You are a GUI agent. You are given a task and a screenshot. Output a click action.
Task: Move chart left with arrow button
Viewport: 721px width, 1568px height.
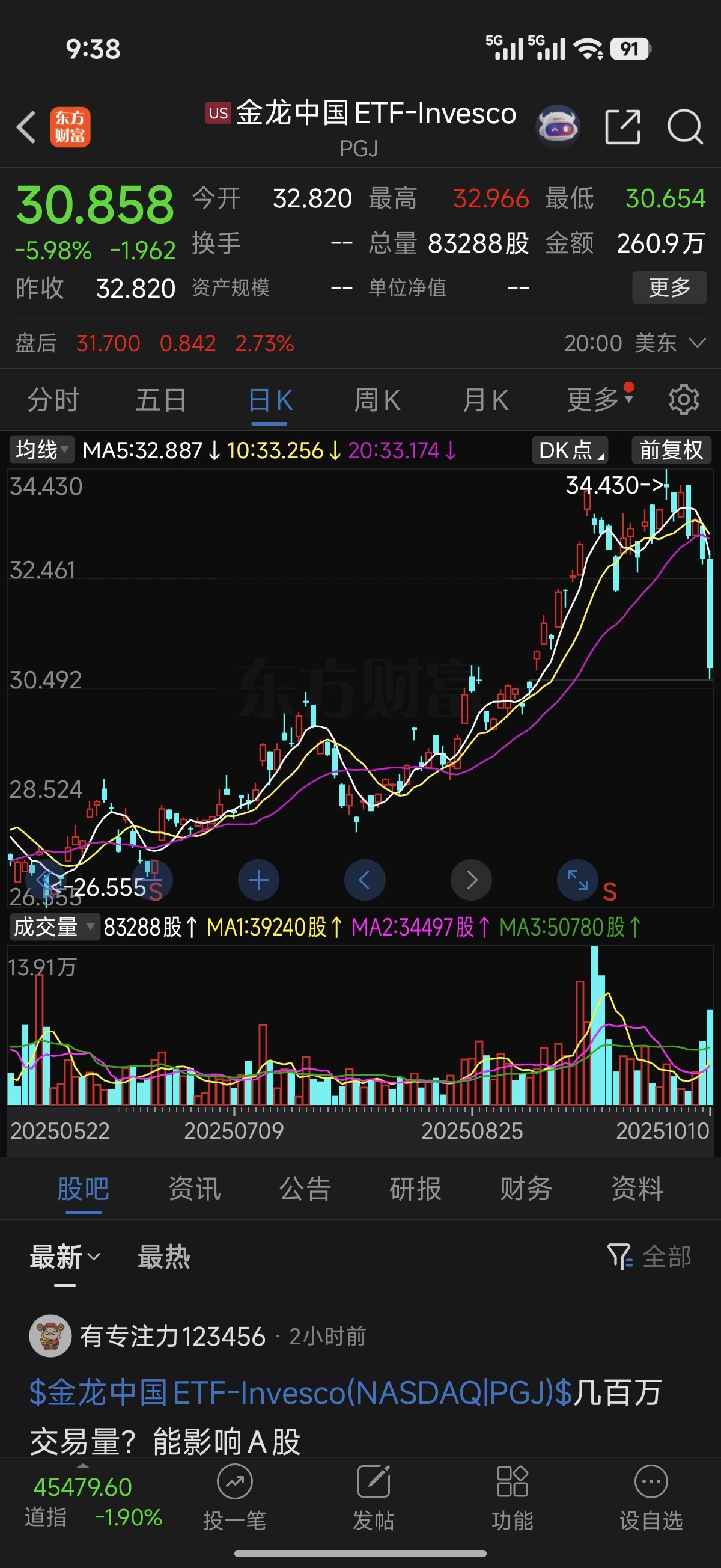point(365,880)
